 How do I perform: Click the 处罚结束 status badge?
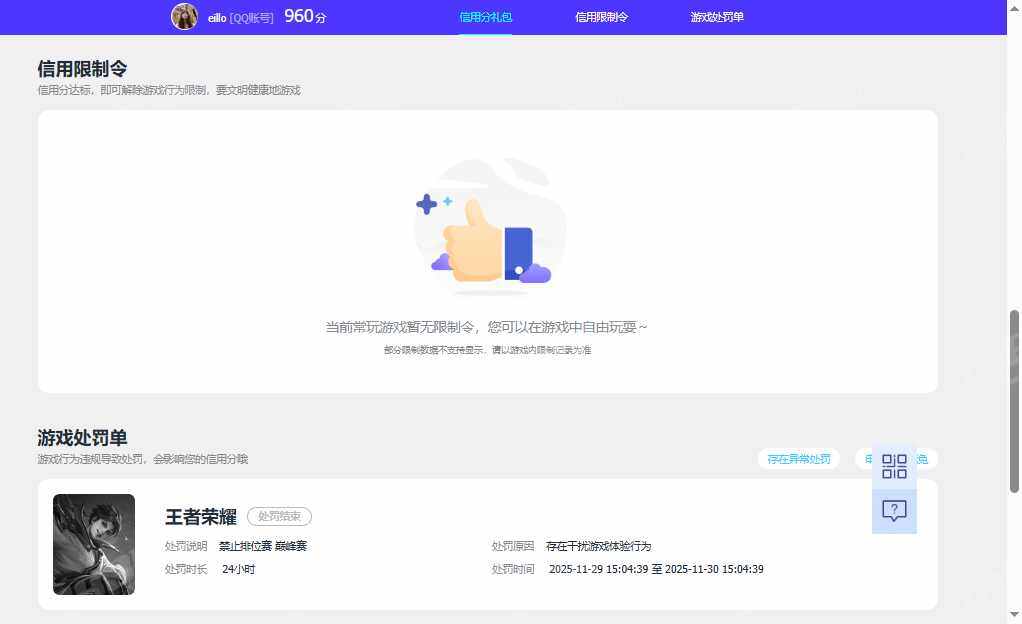280,516
